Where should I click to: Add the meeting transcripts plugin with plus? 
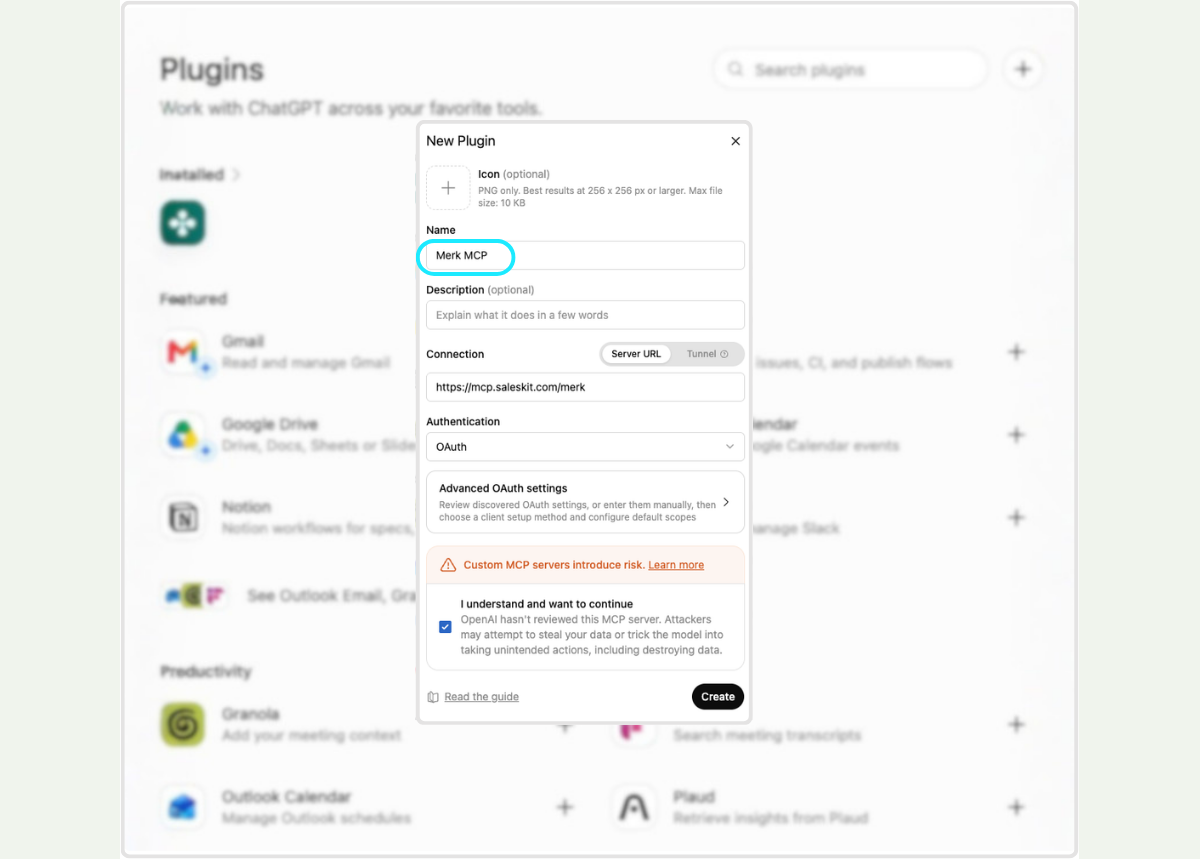click(x=1016, y=724)
